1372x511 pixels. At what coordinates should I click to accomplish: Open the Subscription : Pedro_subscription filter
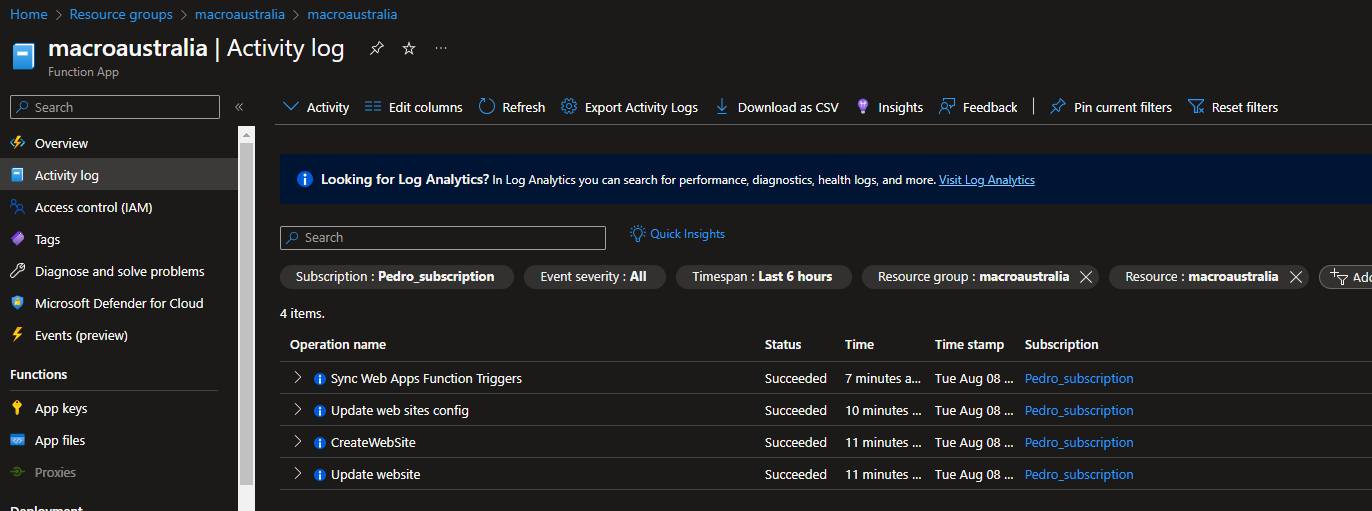pyautogui.click(x=396, y=277)
